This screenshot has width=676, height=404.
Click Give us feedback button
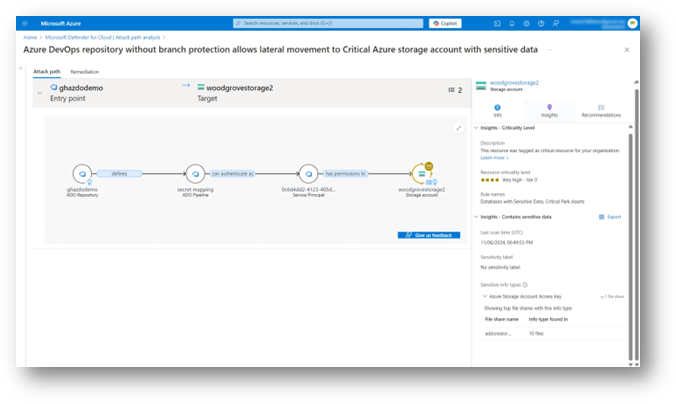429,235
